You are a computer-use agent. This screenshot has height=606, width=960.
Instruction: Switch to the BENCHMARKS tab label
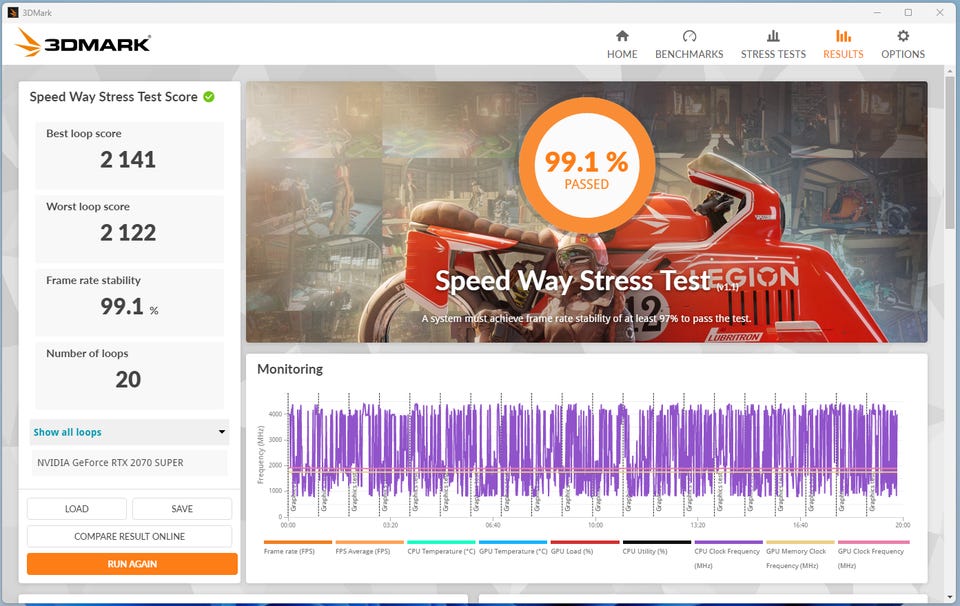tap(689, 54)
